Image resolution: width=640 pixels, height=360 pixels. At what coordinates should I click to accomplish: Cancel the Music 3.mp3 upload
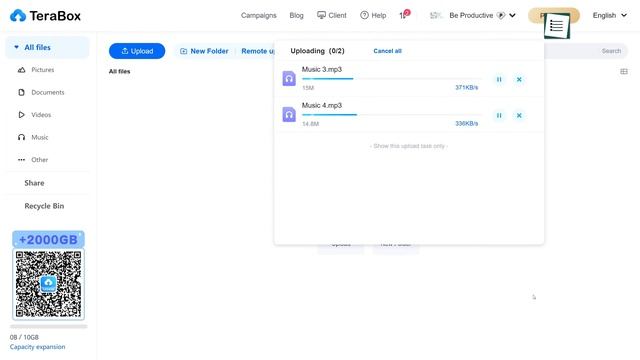click(519, 80)
